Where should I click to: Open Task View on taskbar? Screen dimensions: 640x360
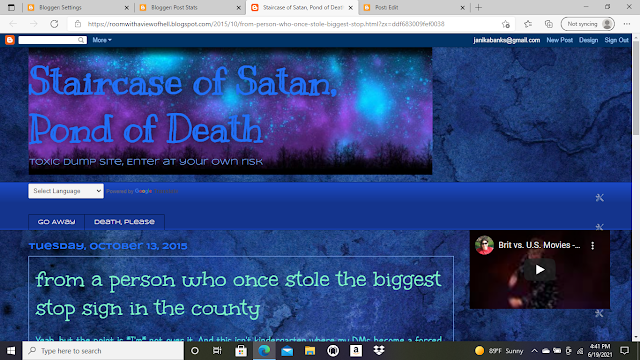217,351
